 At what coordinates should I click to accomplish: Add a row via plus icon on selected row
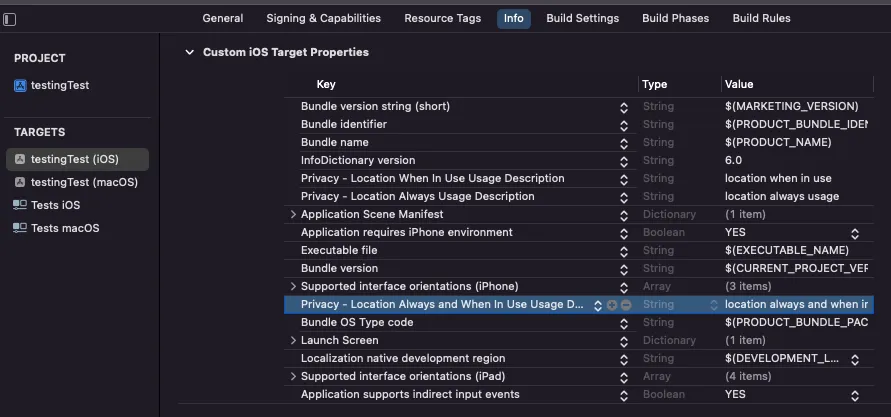pos(611,305)
